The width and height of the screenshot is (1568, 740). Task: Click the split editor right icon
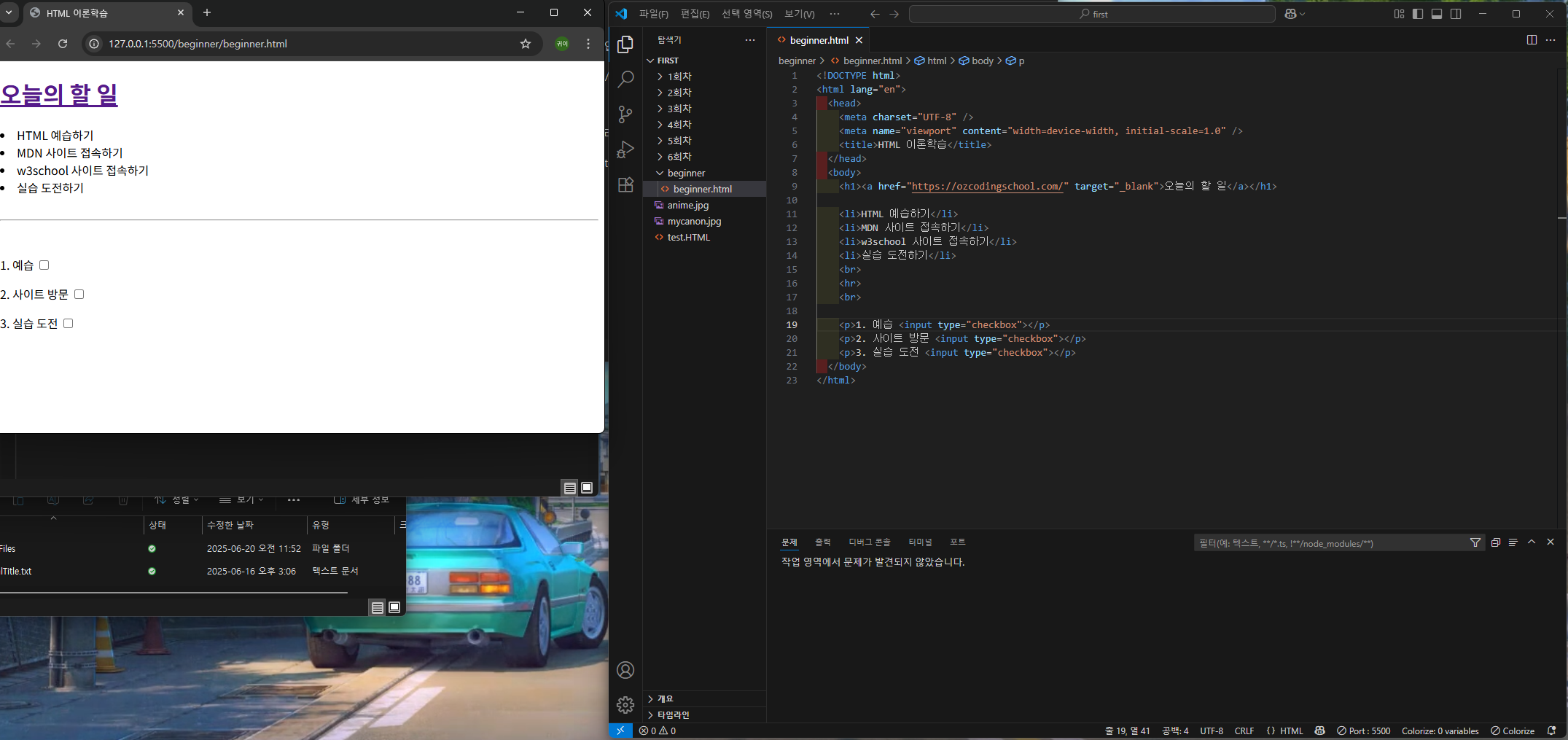click(x=1532, y=40)
